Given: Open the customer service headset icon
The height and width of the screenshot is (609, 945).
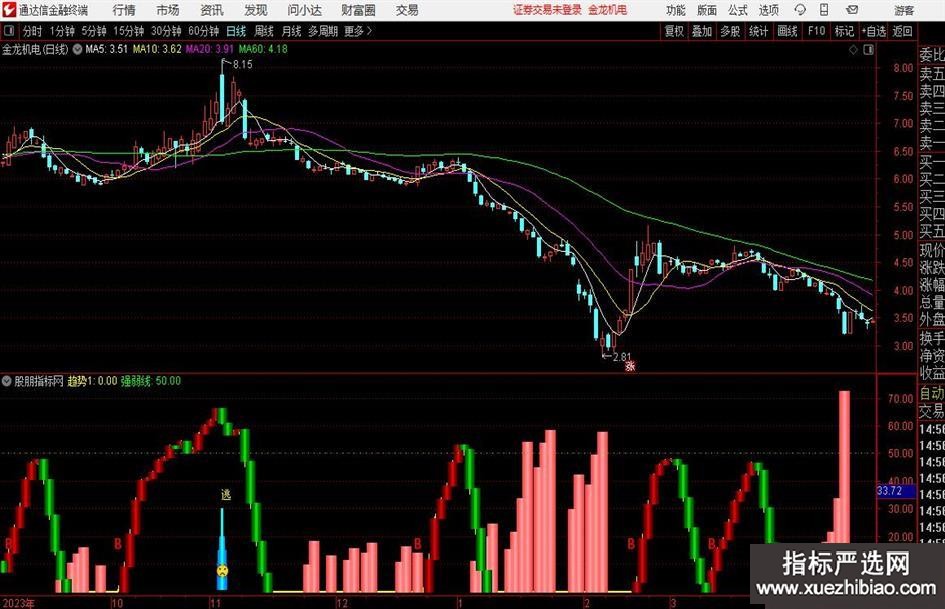Looking at the screenshot, I should click(x=800, y=10).
